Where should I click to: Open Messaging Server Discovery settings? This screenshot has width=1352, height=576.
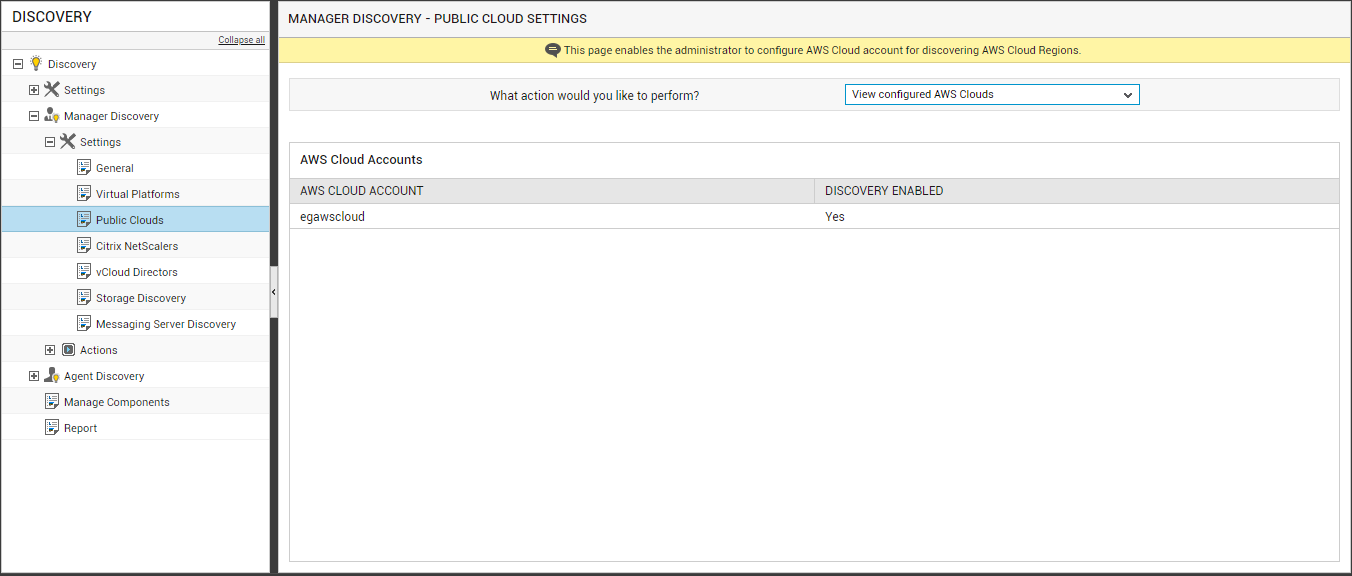166,324
